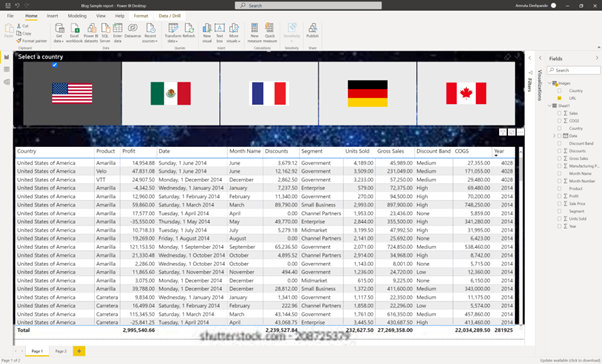Go to Page 2 tab

tap(61, 351)
